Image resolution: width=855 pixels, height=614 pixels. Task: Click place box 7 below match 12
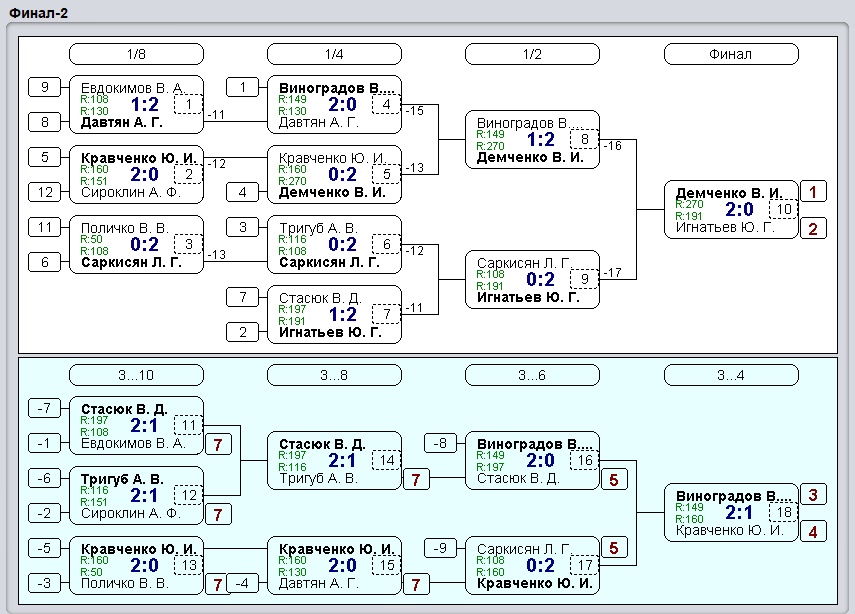(218, 514)
